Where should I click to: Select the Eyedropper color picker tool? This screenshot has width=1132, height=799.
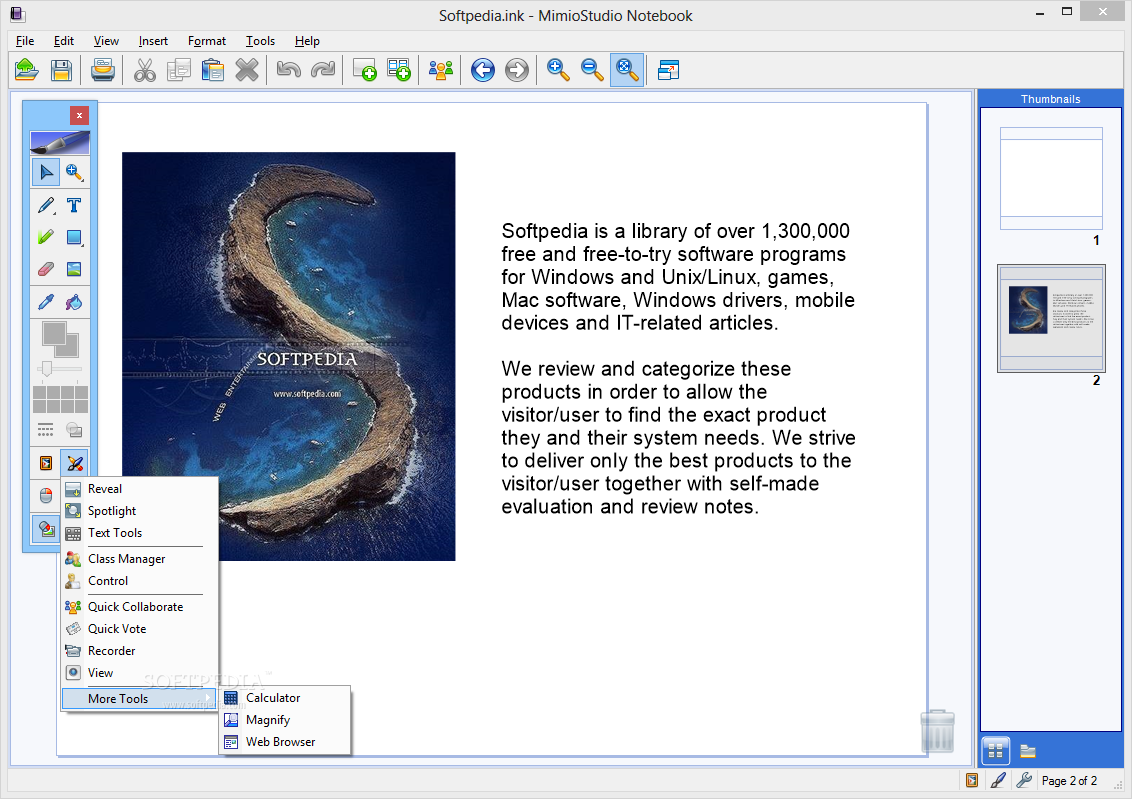coord(45,302)
